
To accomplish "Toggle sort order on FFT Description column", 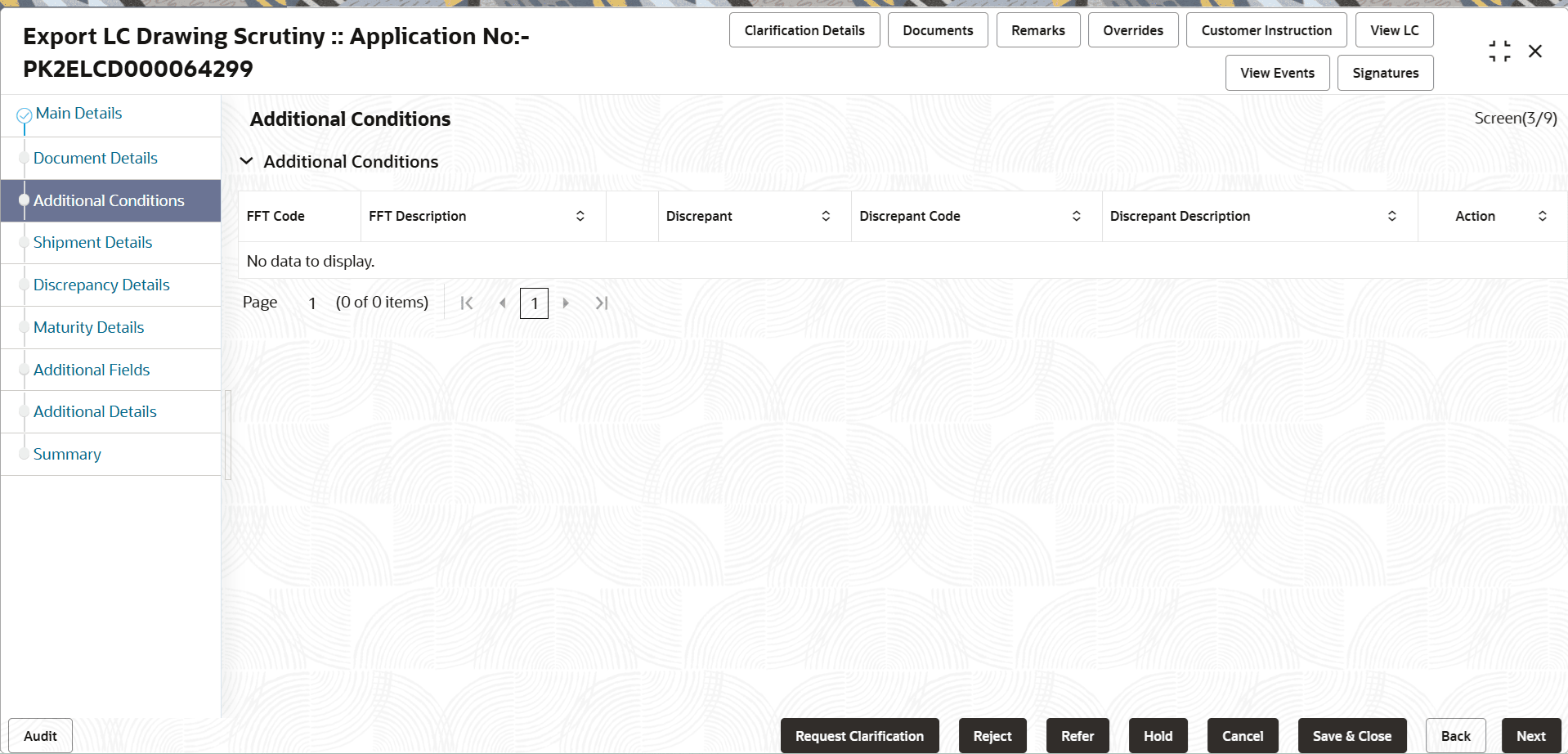I will coord(580,216).
